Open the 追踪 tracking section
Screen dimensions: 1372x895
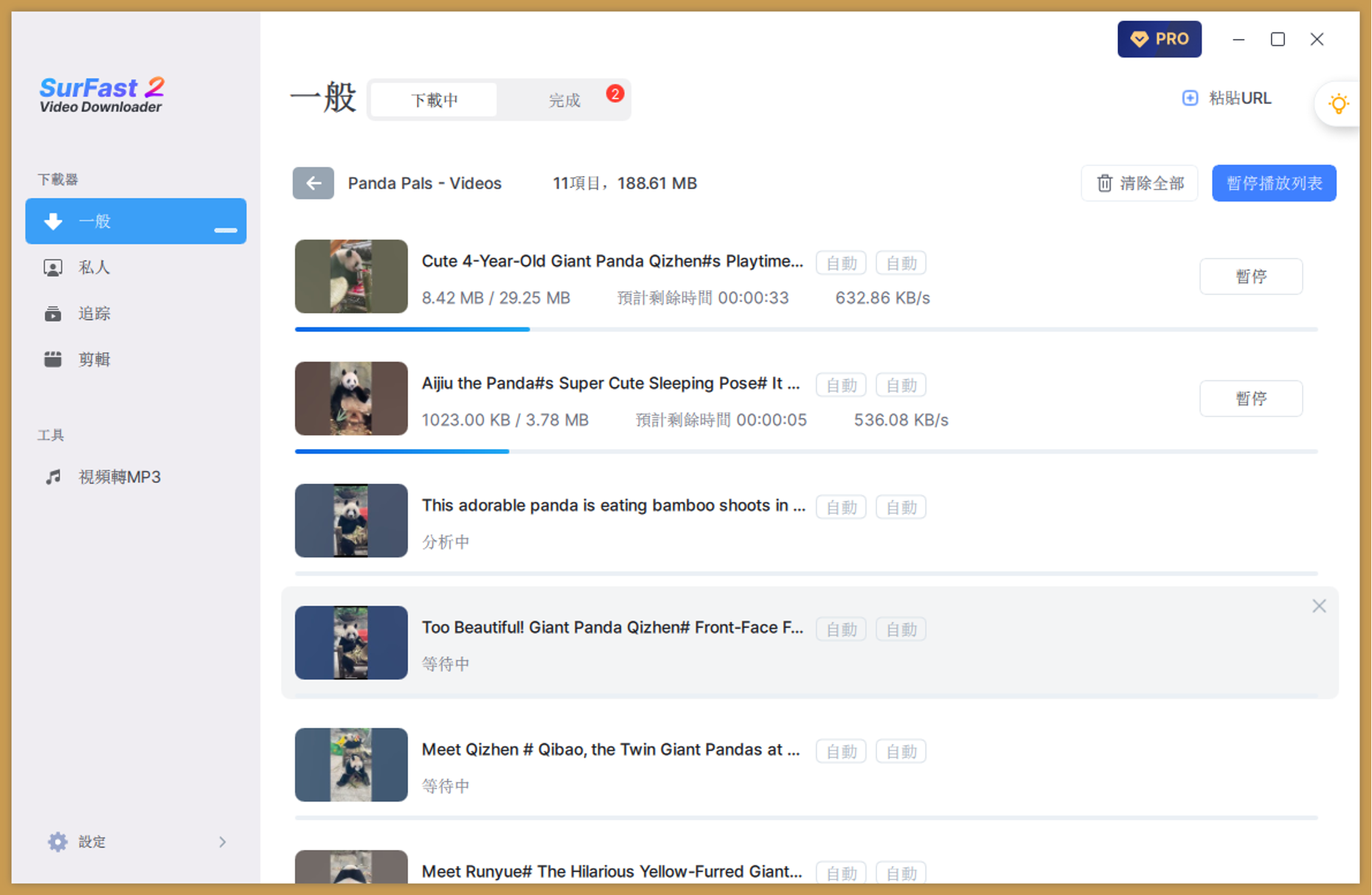94,314
